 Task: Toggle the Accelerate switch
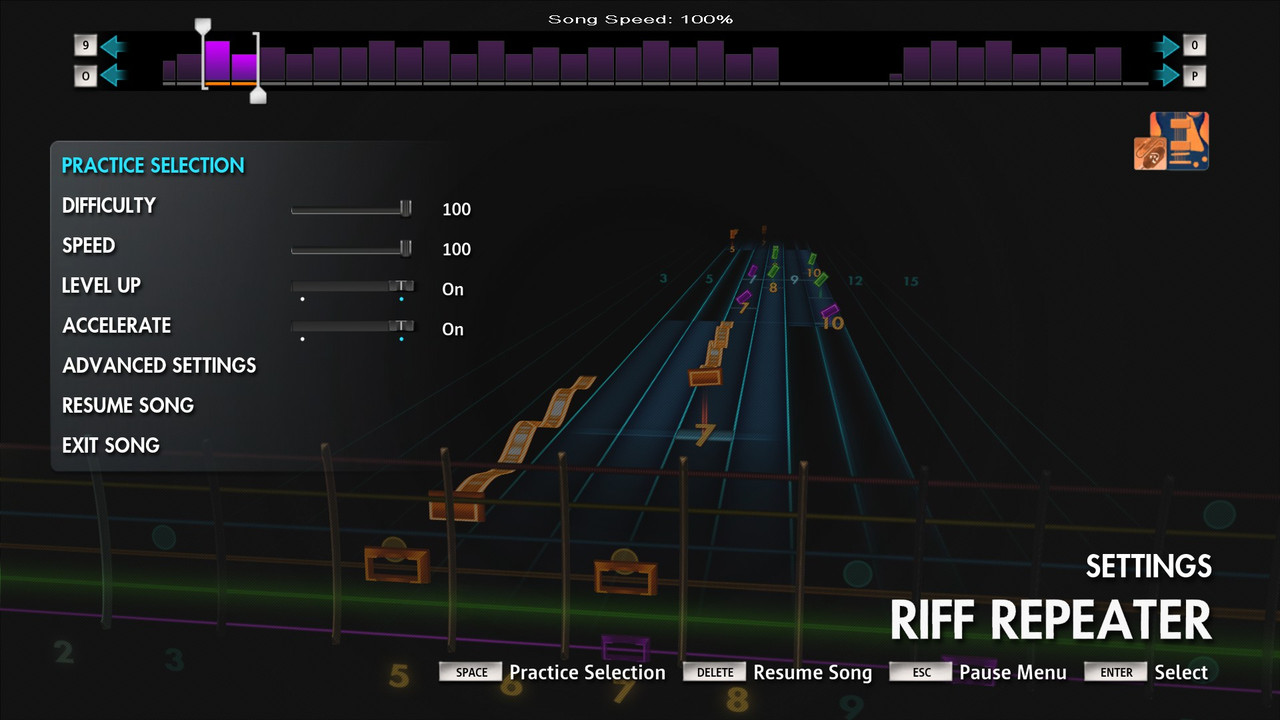point(352,328)
